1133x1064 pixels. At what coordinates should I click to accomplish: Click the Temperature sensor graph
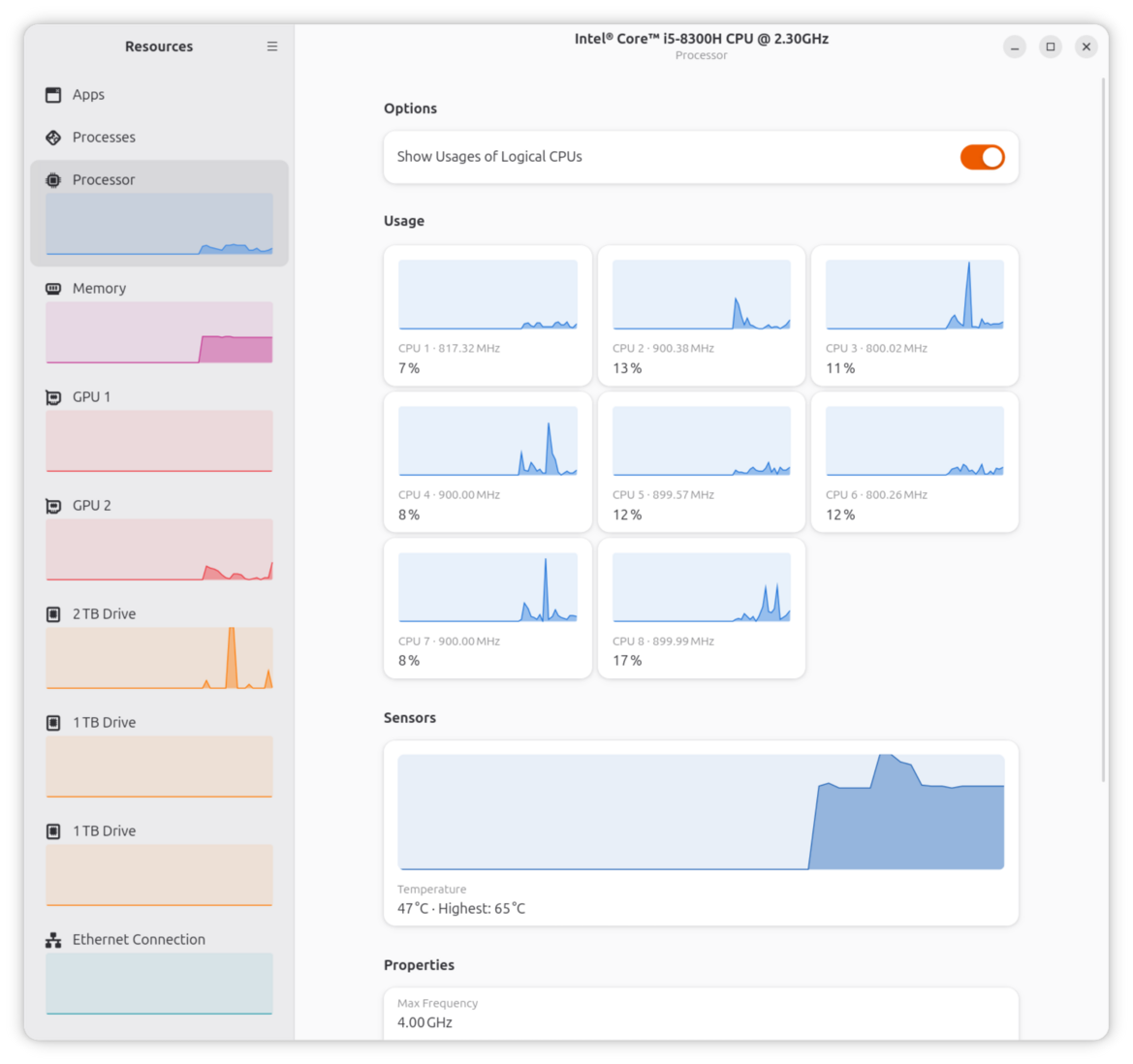tap(701, 812)
